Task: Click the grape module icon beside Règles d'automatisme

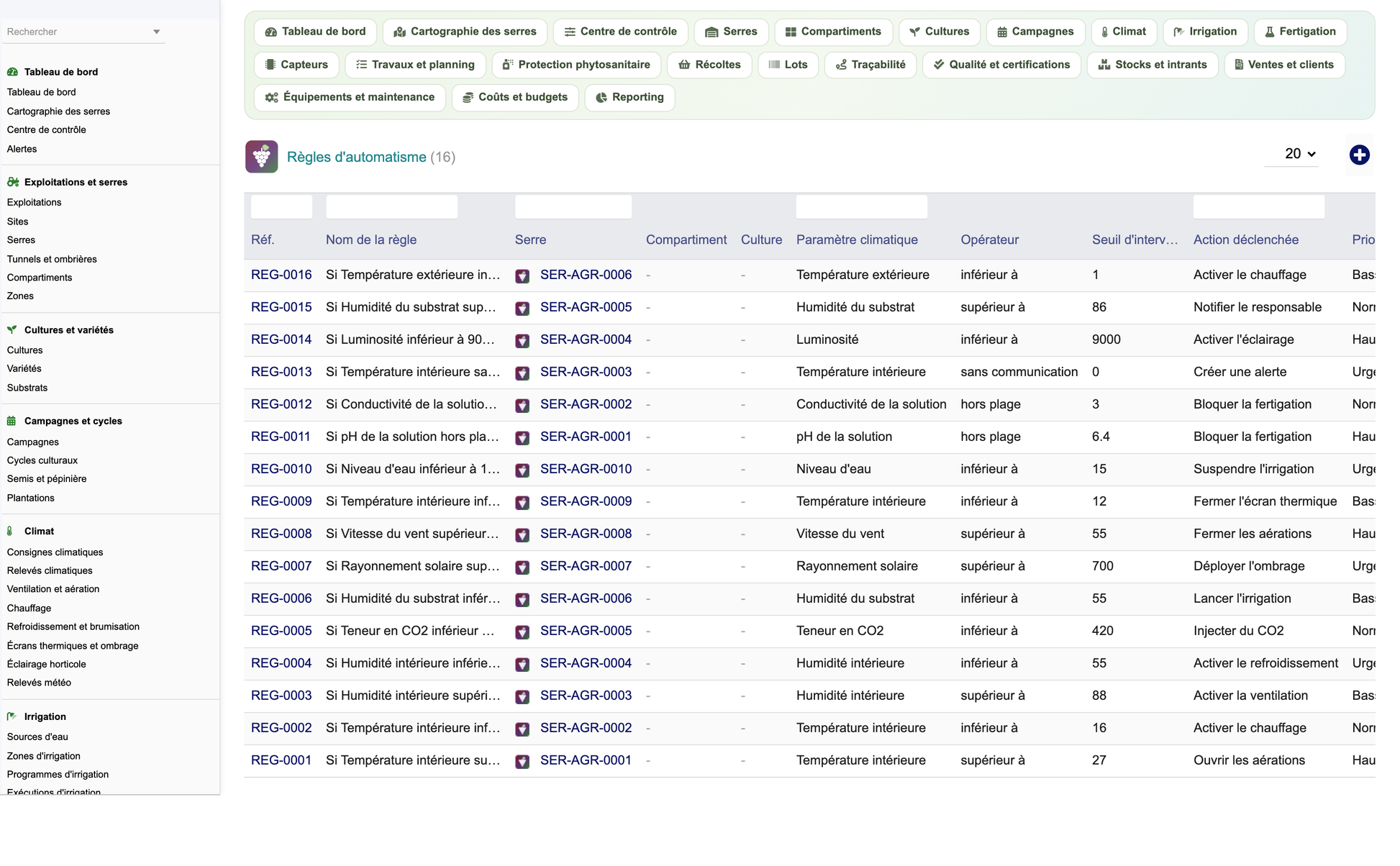Action: tap(261, 156)
